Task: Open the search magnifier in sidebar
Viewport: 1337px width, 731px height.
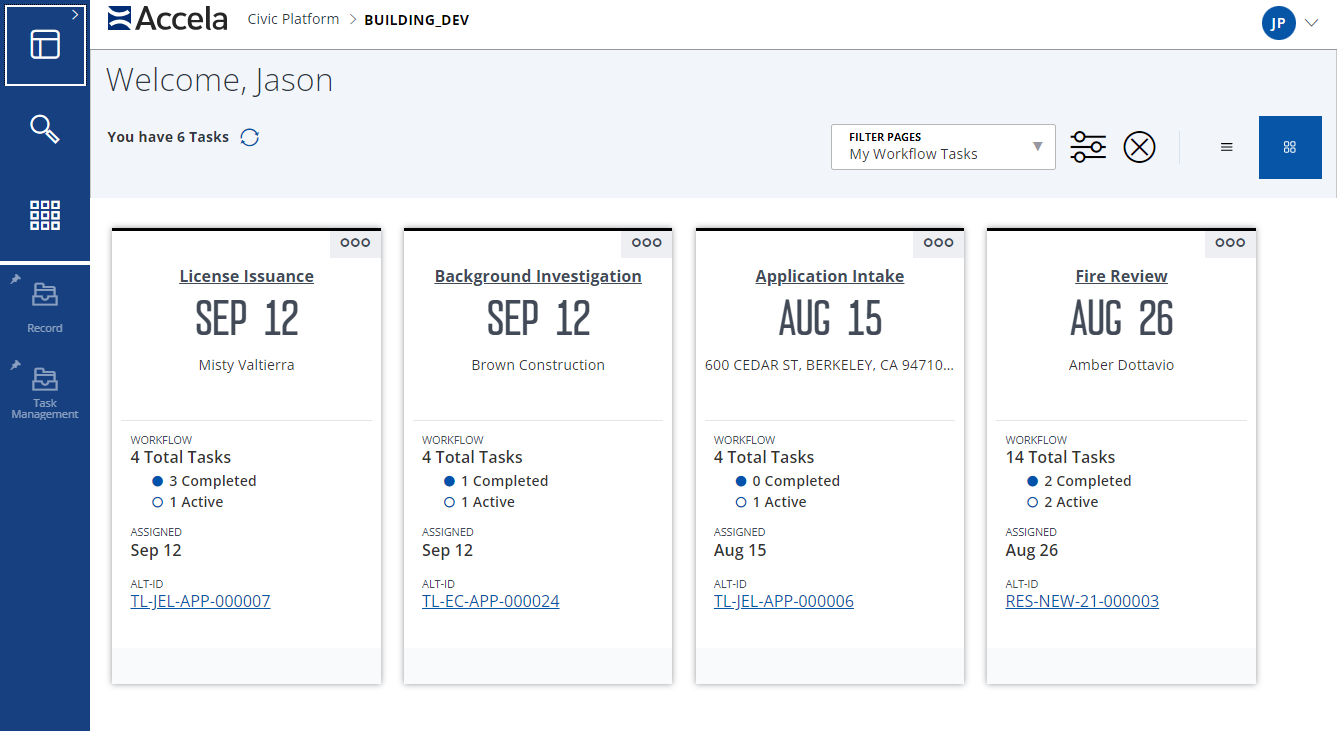Action: click(x=45, y=129)
